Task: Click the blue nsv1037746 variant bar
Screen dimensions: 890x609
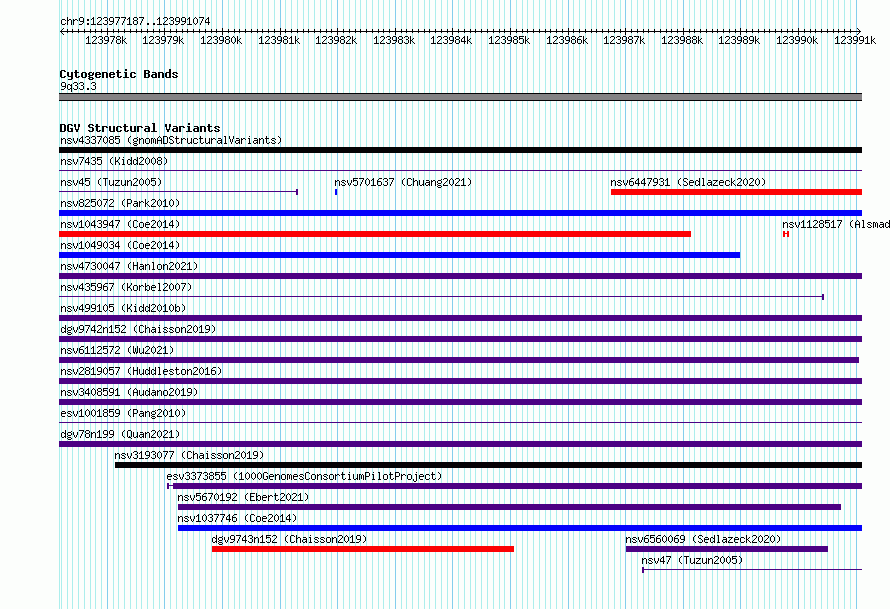Action: point(520,528)
